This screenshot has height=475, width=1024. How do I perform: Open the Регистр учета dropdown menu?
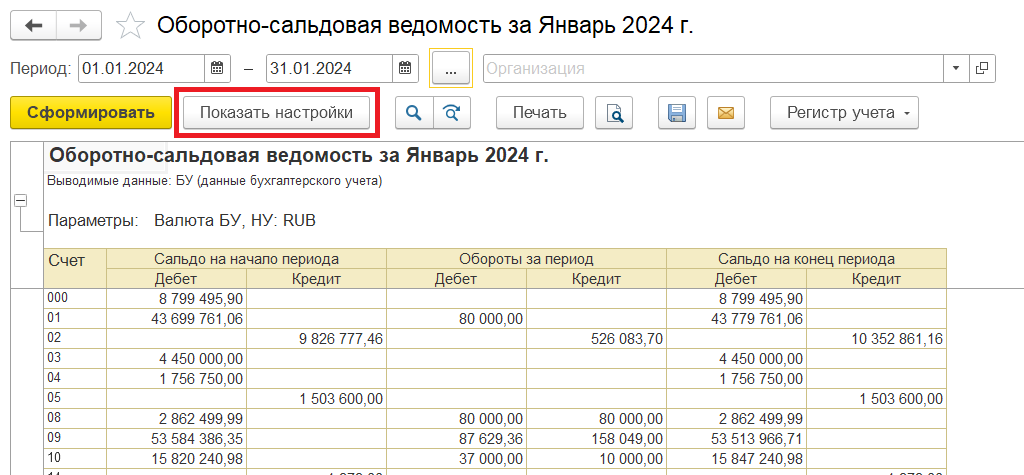[845, 113]
